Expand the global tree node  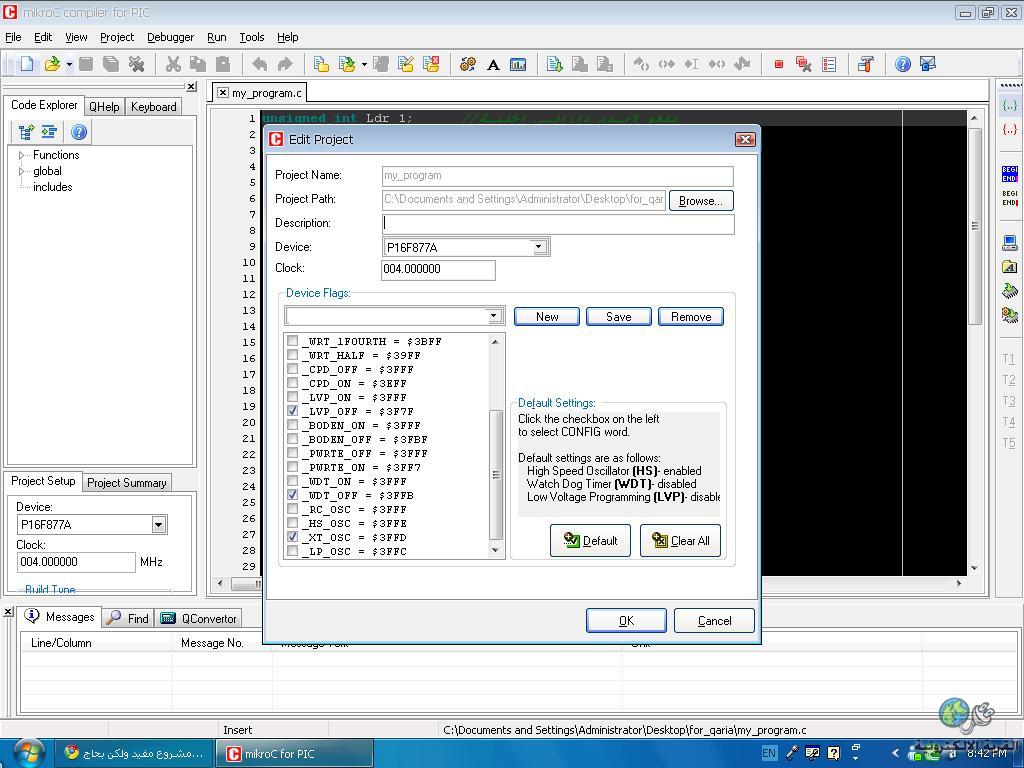tap(22, 171)
